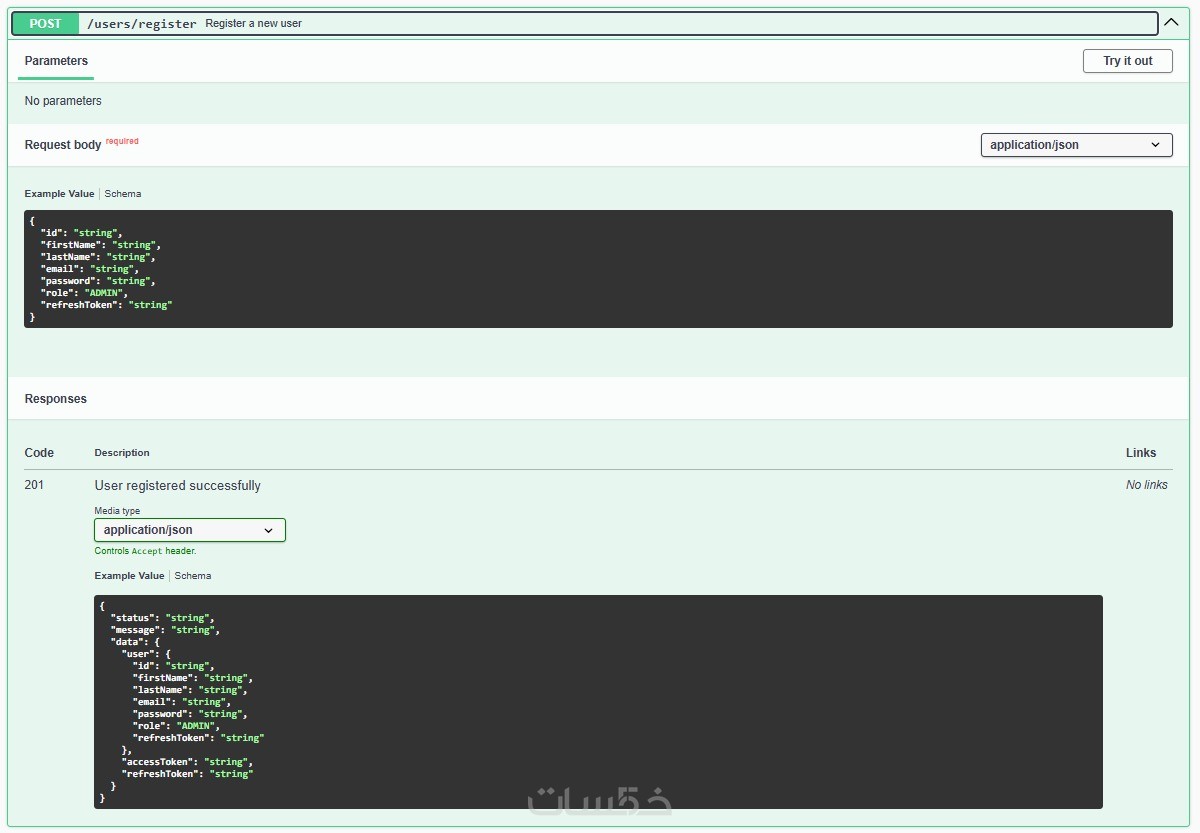Open the Parameters tab
The width and height of the screenshot is (1200, 833).
56,61
